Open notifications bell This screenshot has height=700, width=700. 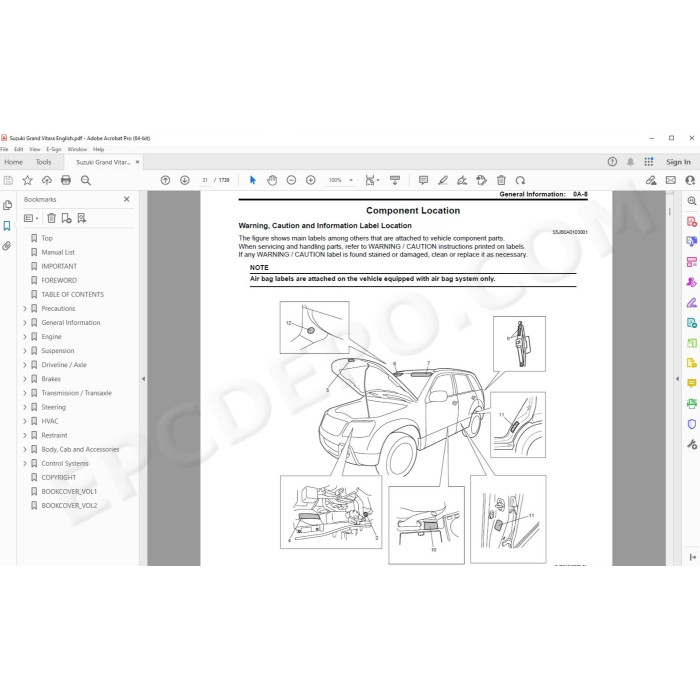[x=630, y=162]
